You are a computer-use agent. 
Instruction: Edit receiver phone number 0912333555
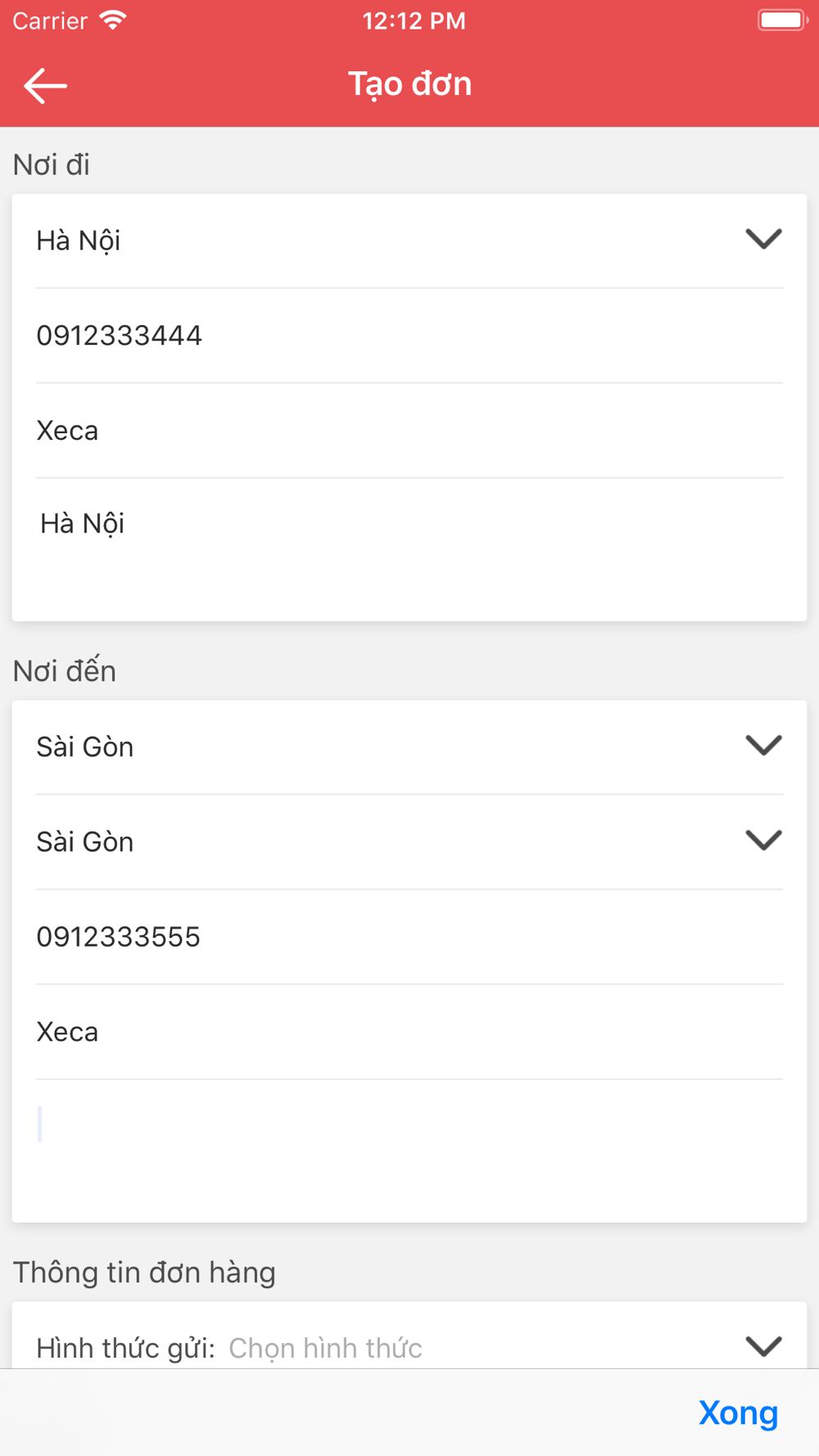tap(409, 937)
